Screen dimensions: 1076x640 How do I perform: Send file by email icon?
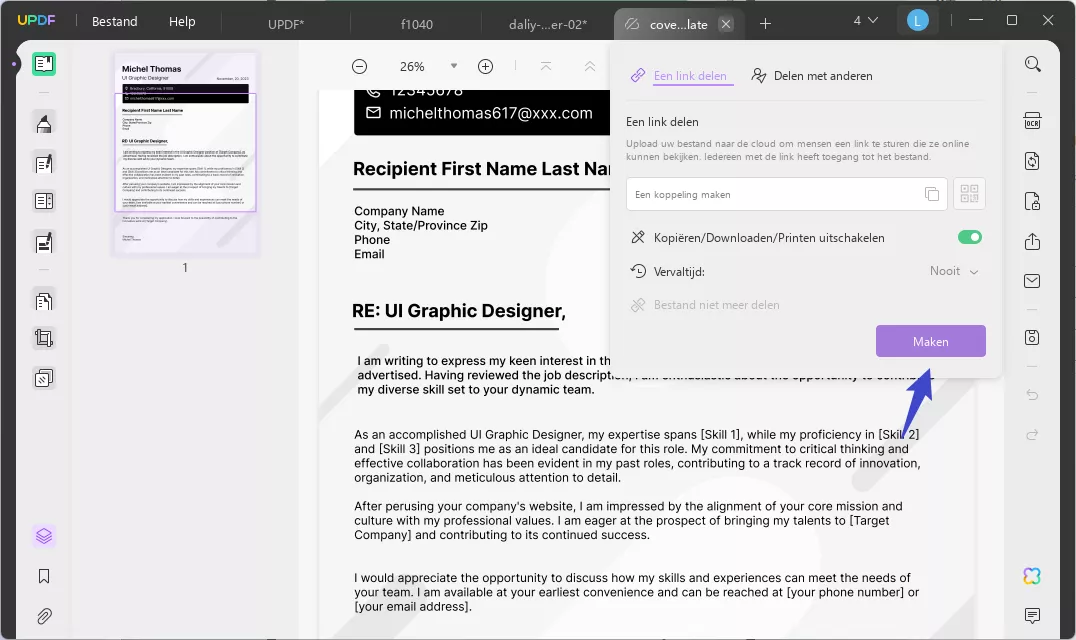[1033, 281]
